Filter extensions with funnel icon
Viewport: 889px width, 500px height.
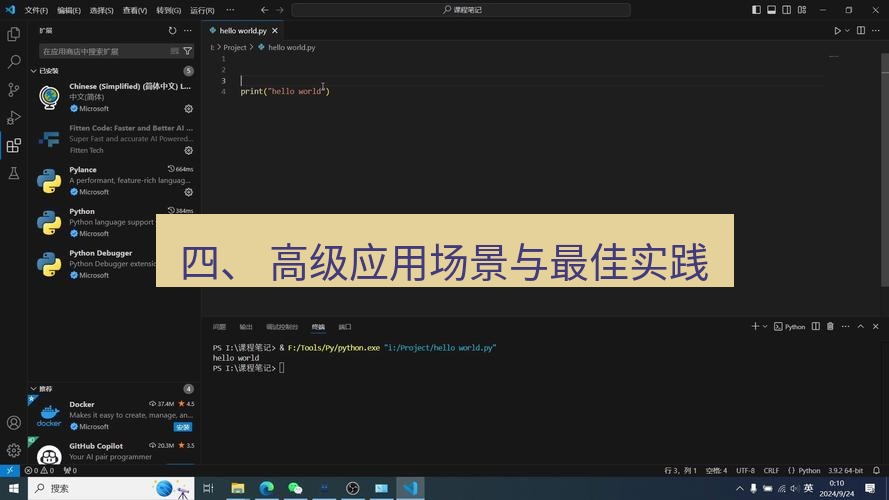click(x=188, y=51)
